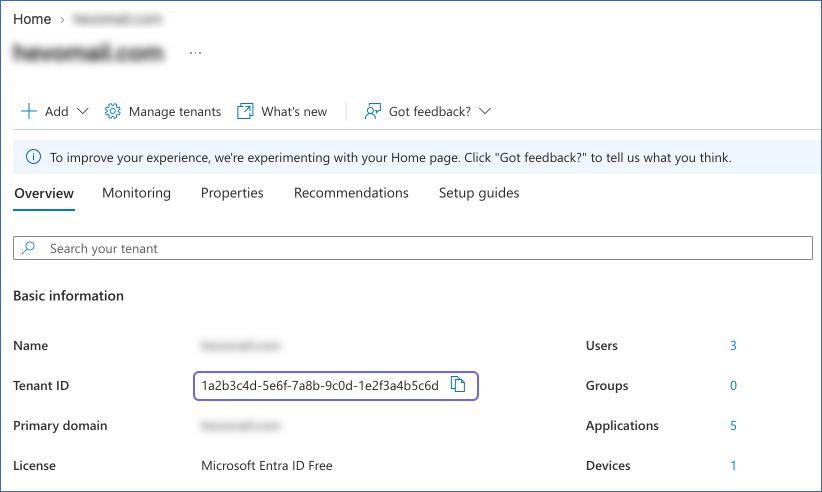Click the info icon in the banner
This screenshot has width=822, height=492.
pos(34,157)
